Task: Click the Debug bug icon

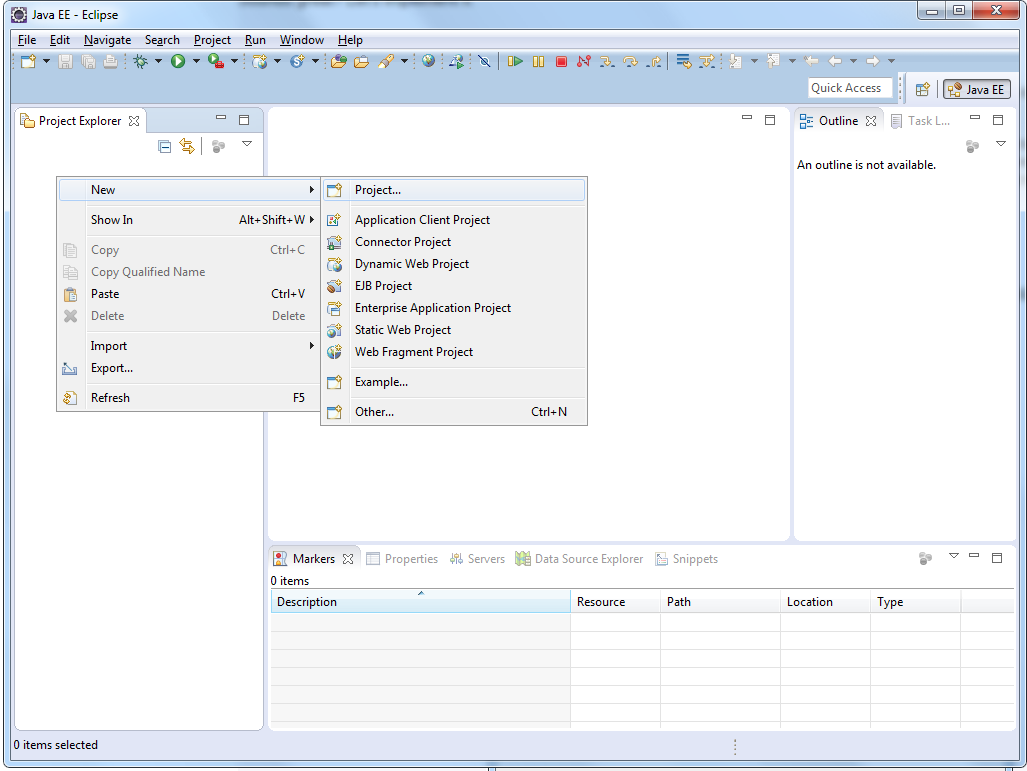Action: (x=140, y=62)
